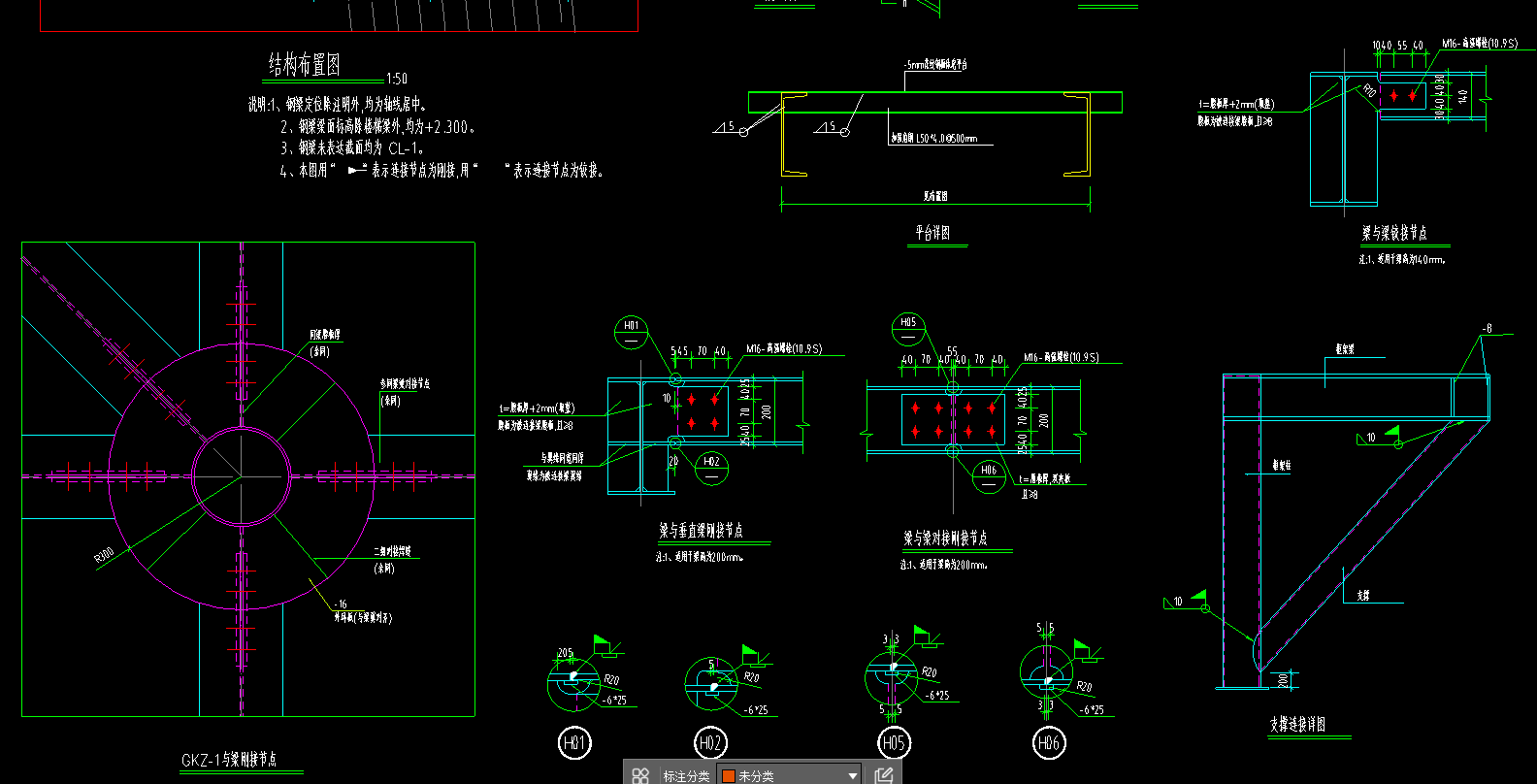Select the small H01 callout circle
Image resolution: width=1537 pixels, height=784 pixels.
(x=632, y=333)
